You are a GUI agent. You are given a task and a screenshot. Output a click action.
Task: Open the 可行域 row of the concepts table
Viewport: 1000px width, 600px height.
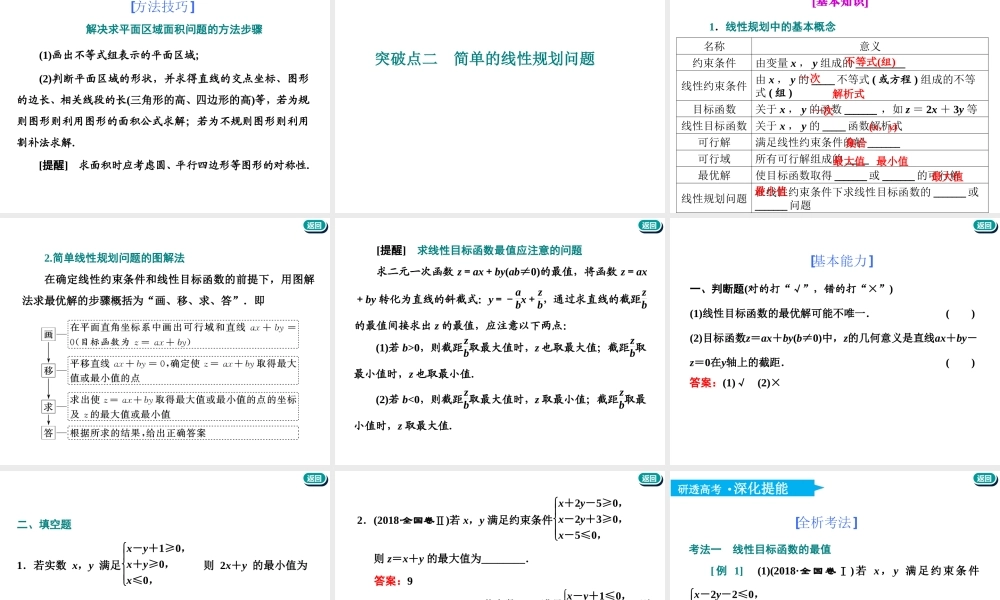pos(713,158)
